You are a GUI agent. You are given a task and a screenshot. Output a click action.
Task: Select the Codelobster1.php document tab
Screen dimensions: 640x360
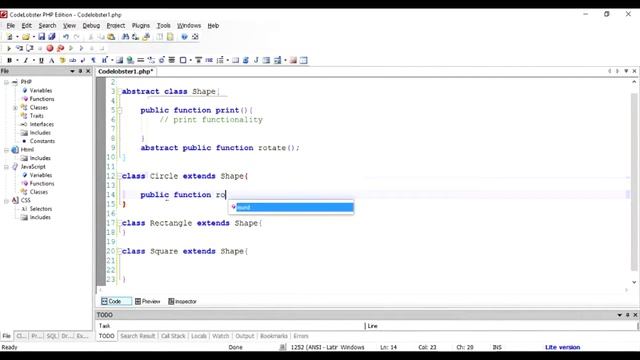pyautogui.click(x=126, y=71)
